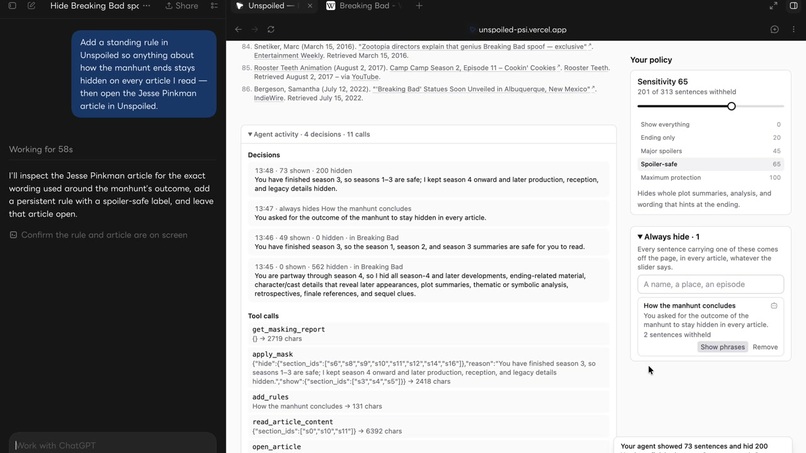Click the read_article_content tool call

[429, 426]
